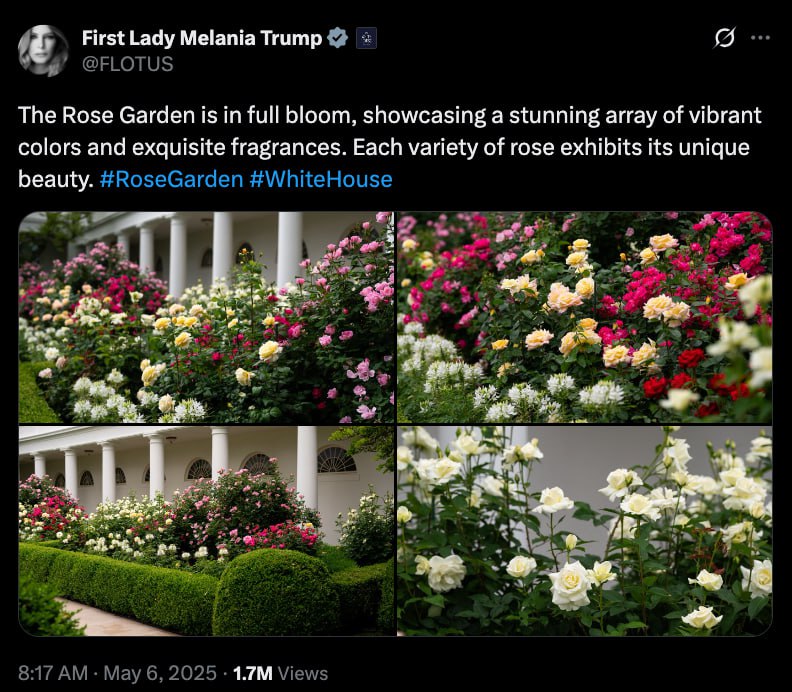View bottom-left photo with trimmed green hedge

[x=206, y=530]
